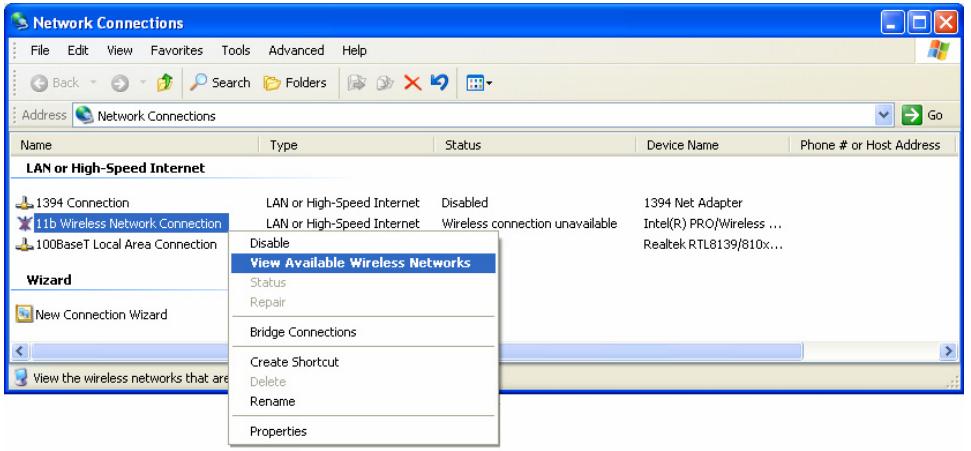This screenshot has height=451, width=971.
Task: Click the 1394 Net Adapter device text
Action: coord(693,203)
